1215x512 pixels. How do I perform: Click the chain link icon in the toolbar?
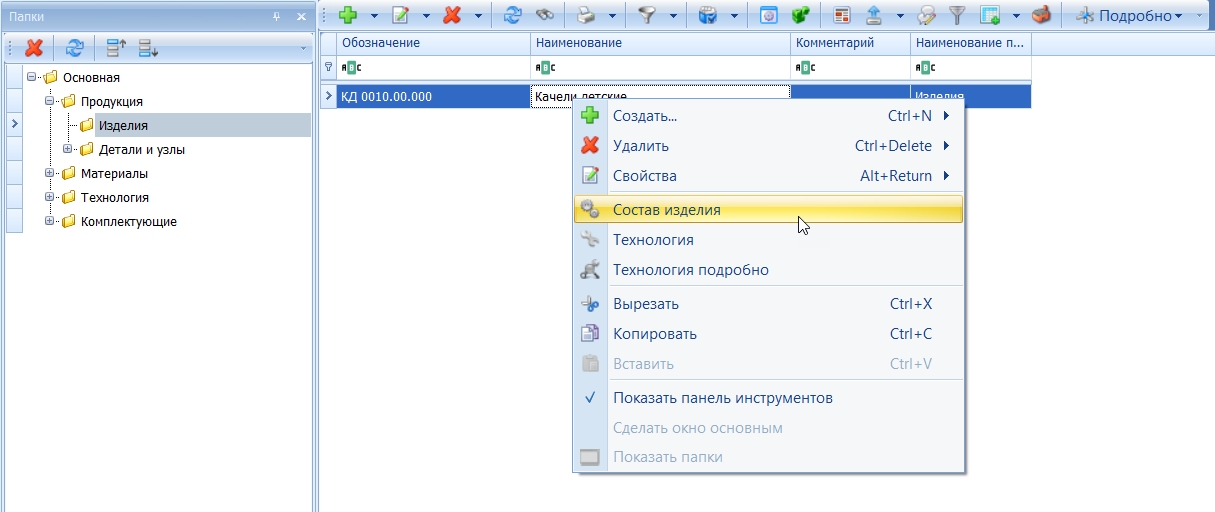pos(544,16)
